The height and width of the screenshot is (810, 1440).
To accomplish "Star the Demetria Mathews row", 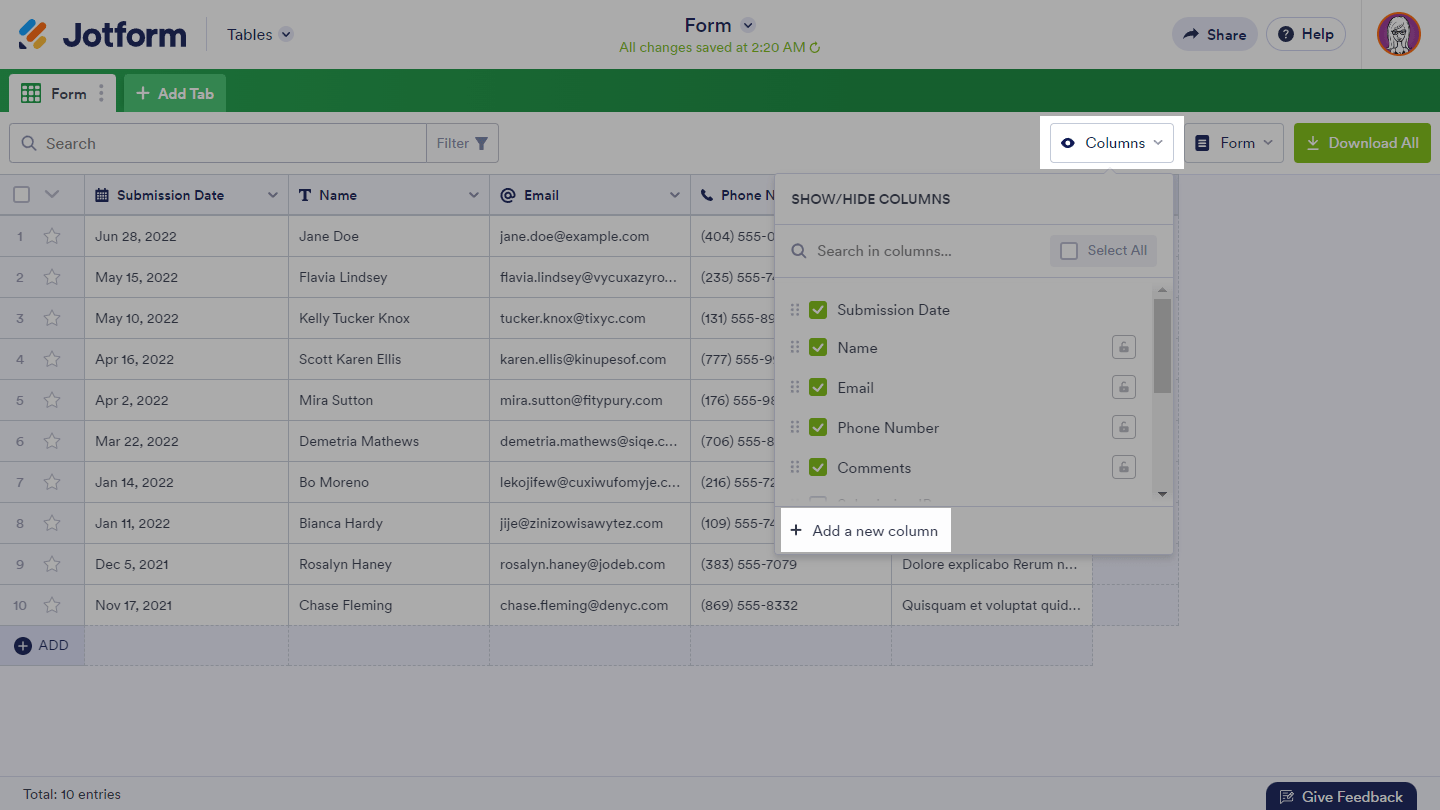I will click(52, 441).
